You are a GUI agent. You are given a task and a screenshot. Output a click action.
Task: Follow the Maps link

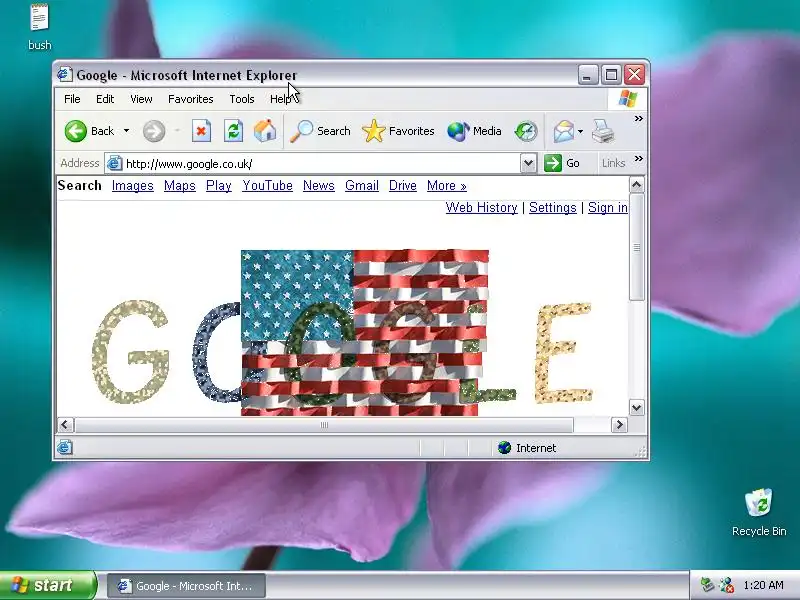click(x=180, y=186)
